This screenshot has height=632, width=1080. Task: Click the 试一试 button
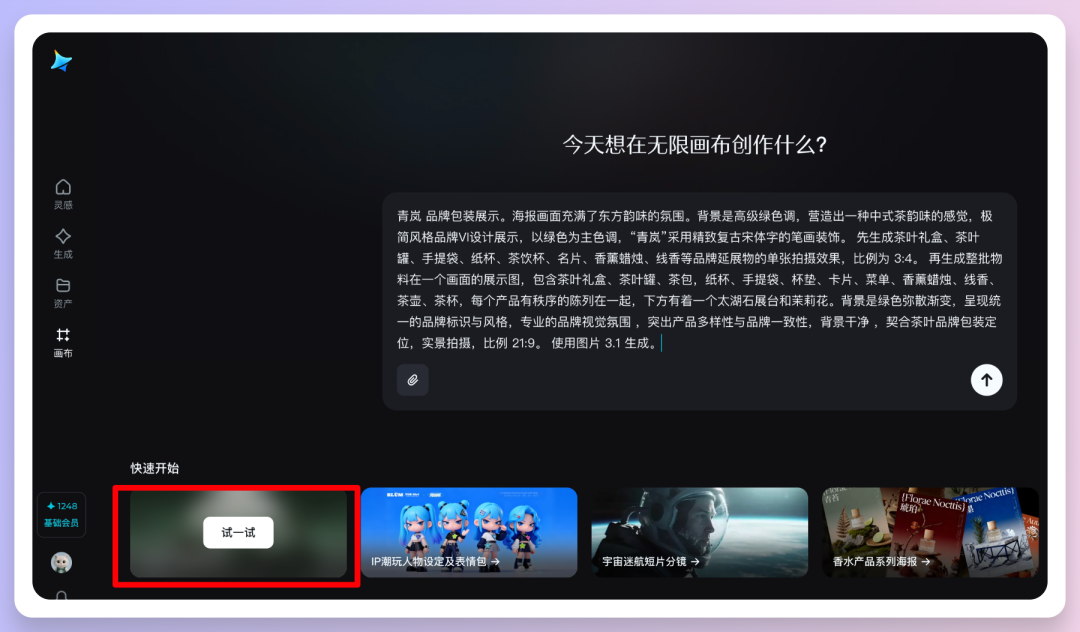point(238,532)
